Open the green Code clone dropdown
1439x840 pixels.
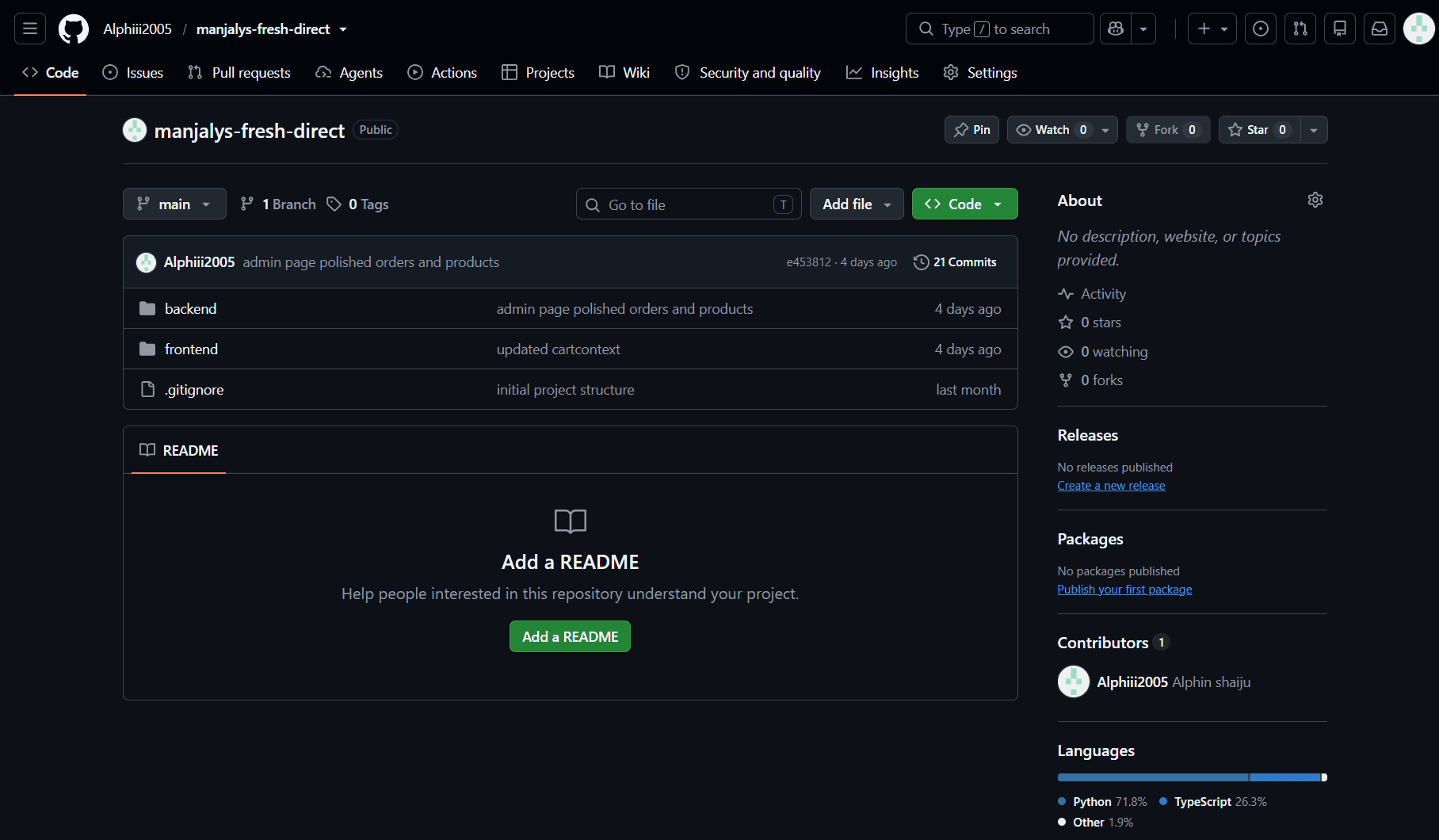click(x=964, y=204)
